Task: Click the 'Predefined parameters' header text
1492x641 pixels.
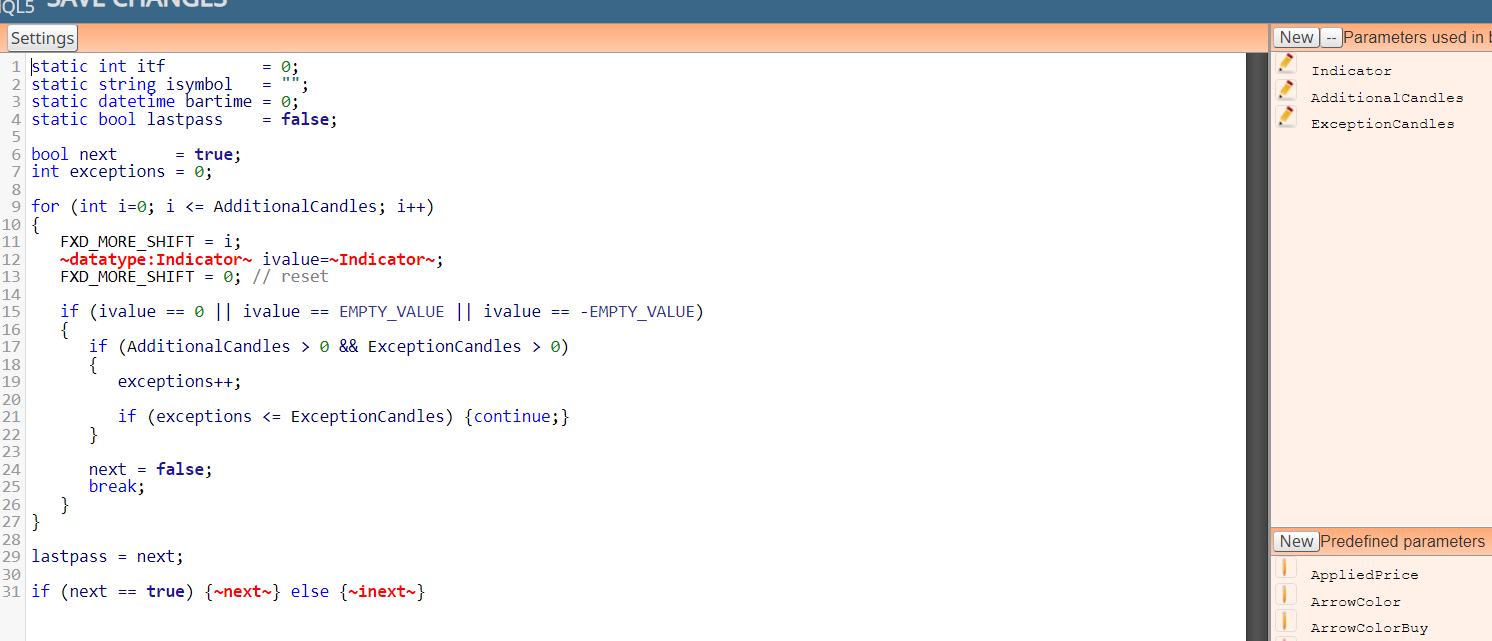Action: pos(1403,541)
